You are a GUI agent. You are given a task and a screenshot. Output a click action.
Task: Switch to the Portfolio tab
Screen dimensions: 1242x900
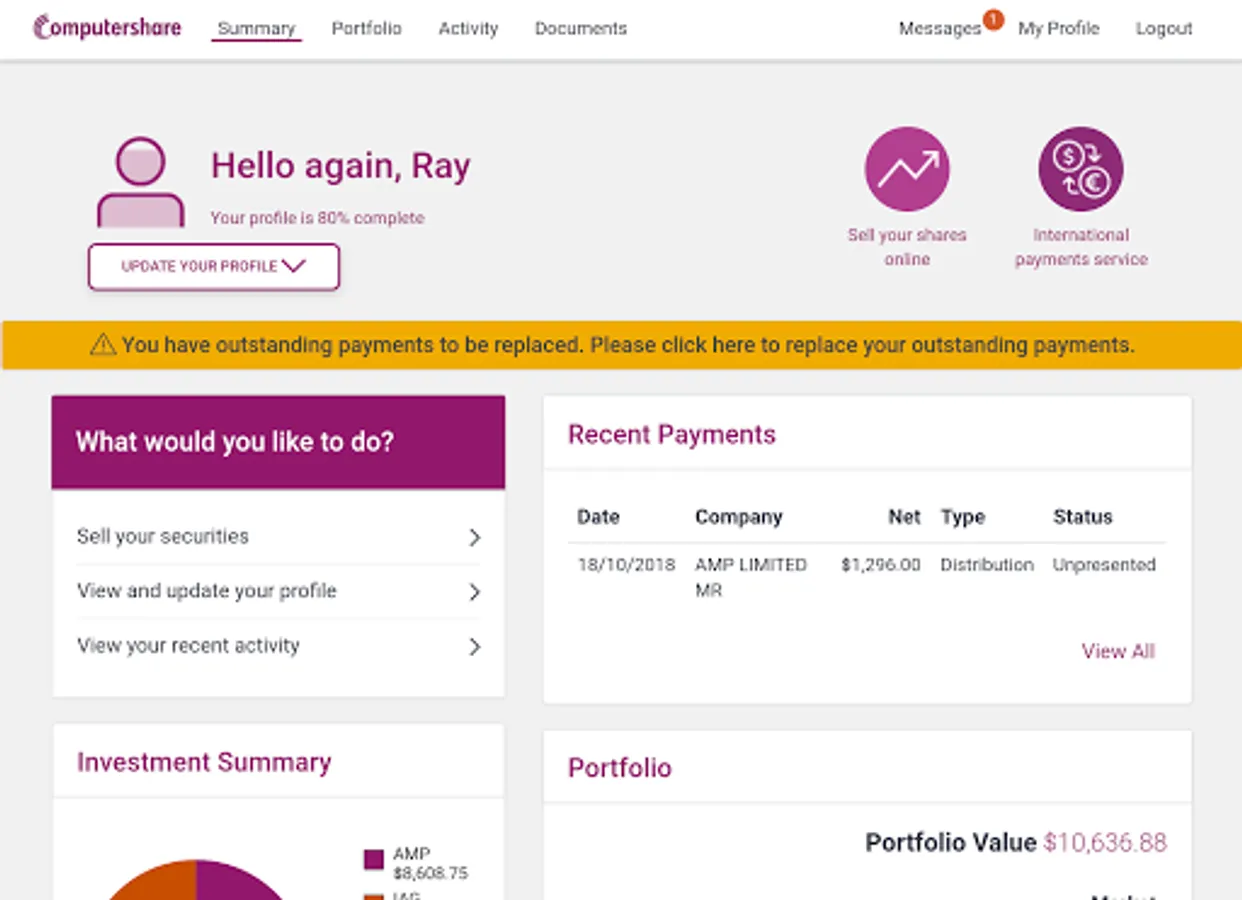tap(366, 29)
